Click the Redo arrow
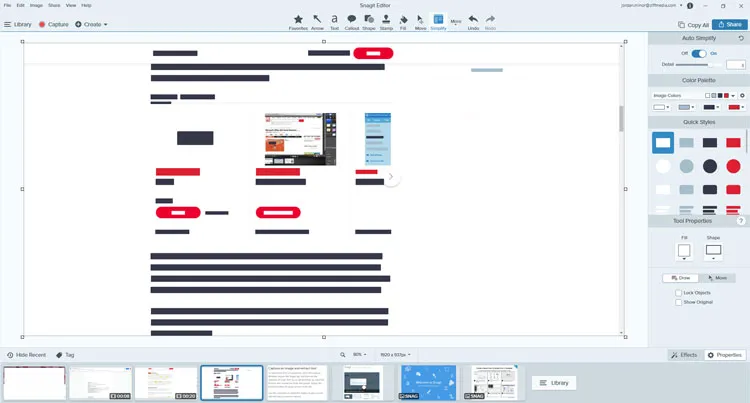This screenshot has height=403, width=750. [x=490, y=22]
